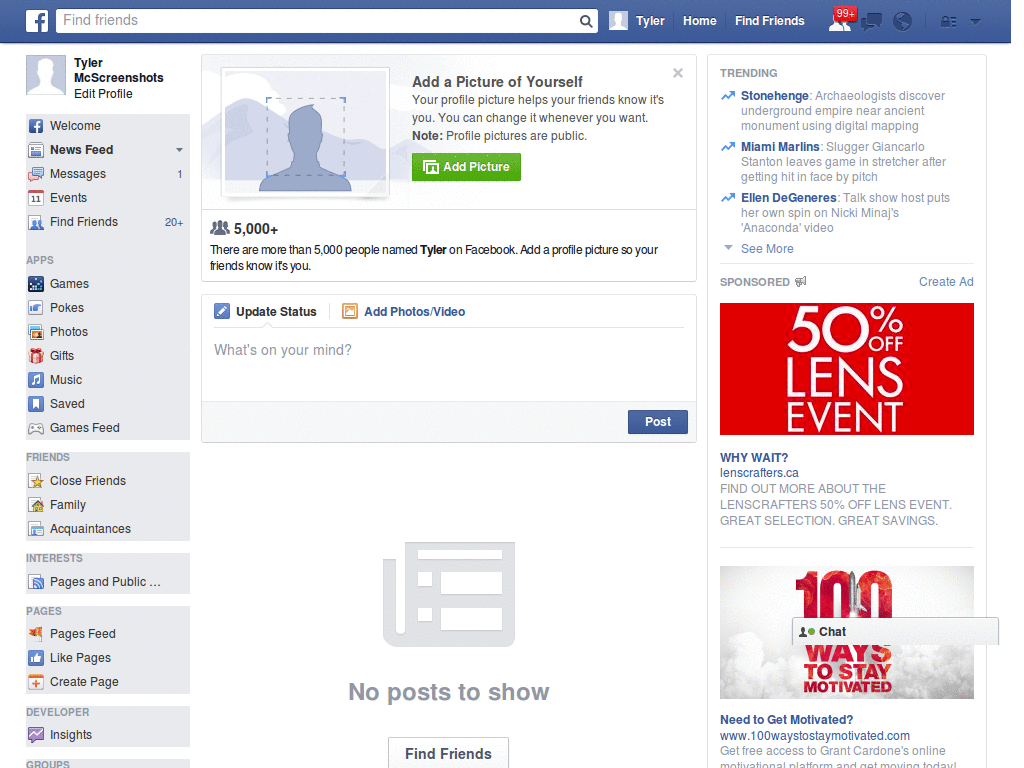Click the What's on your mind box
Viewport: 1024px width, 768px height.
[x=449, y=364]
